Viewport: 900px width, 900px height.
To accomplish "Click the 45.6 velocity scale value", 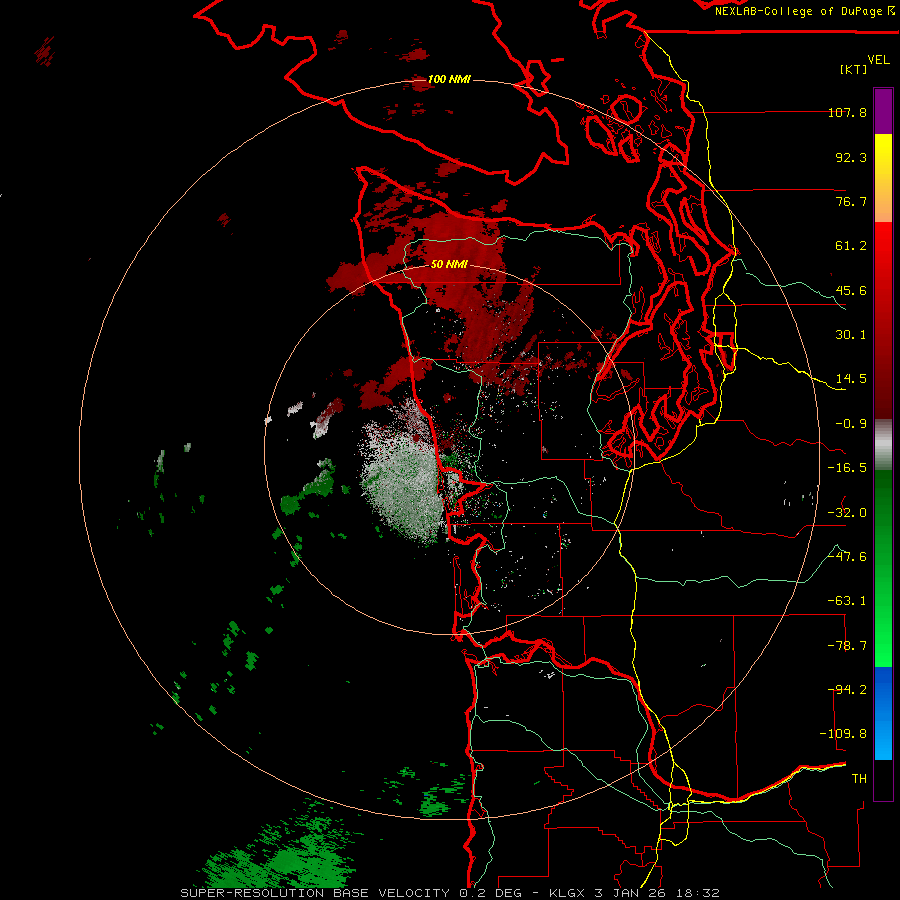I will [851, 290].
